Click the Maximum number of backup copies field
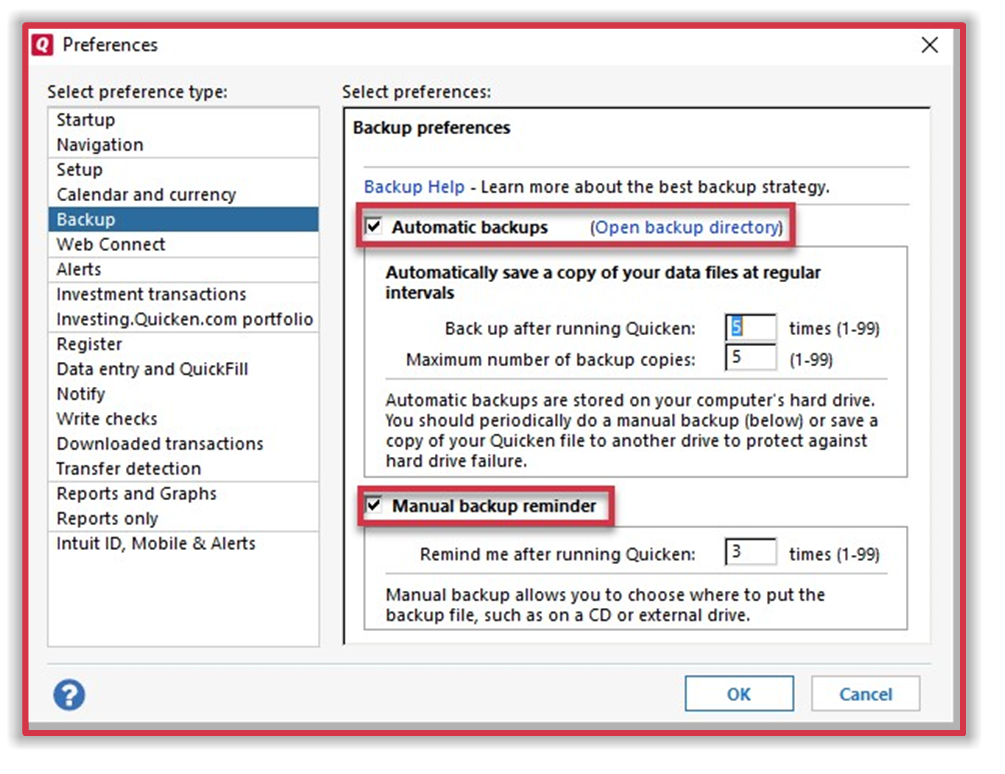Image resolution: width=1005 pixels, height=774 pixels. [750, 359]
